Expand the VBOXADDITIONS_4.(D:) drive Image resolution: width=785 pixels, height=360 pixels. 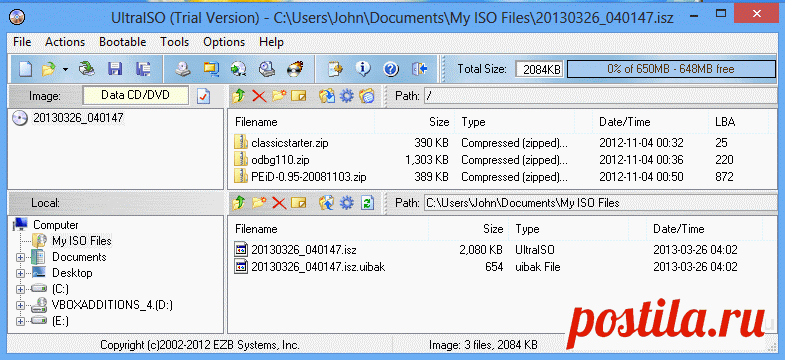pyautogui.click(x=21, y=305)
